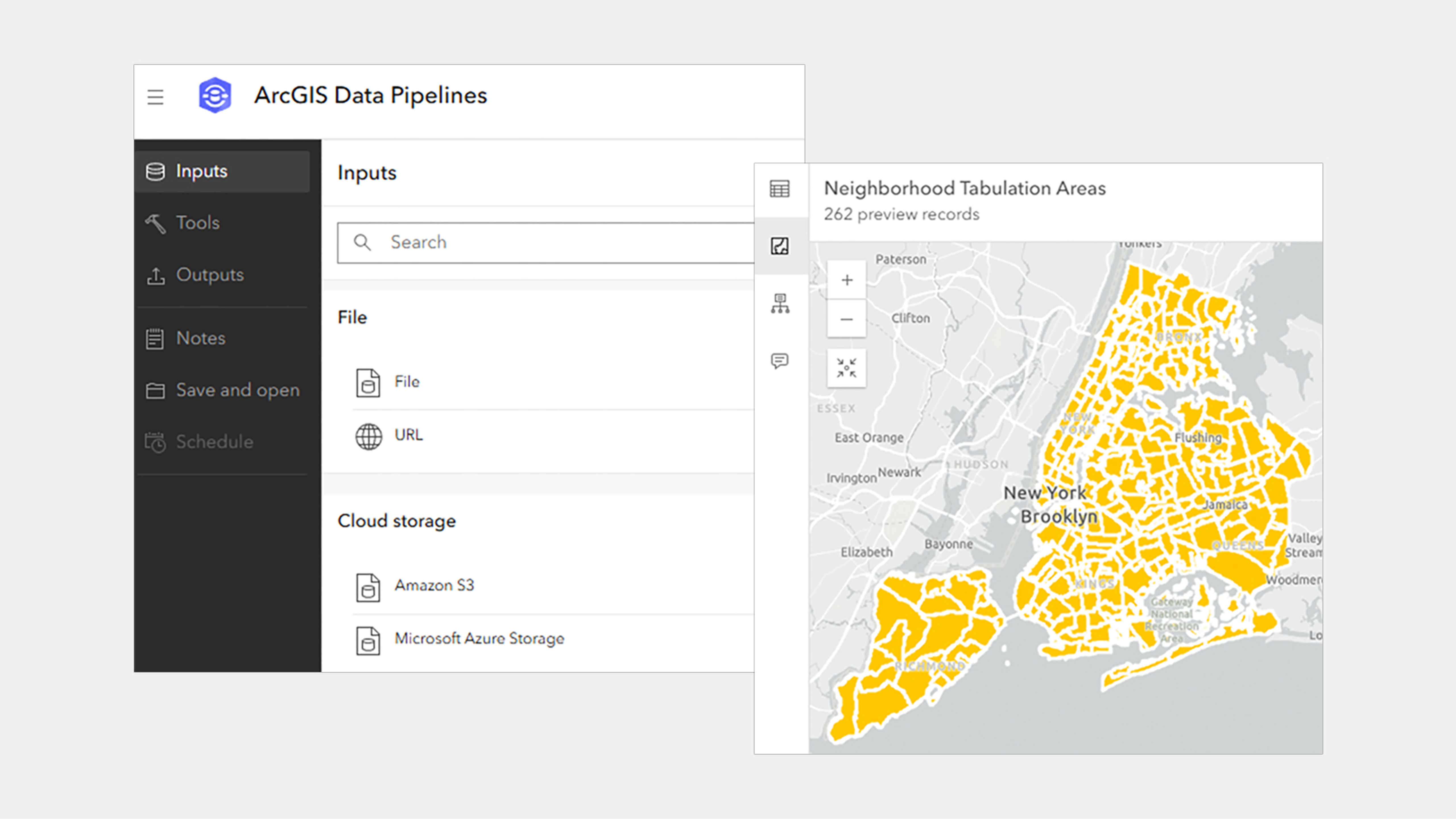
Task: Click the URL globe icon
Action: point(369,437)
